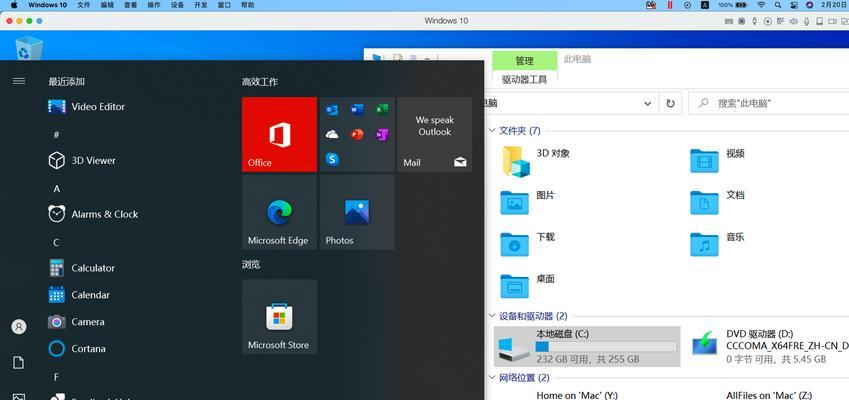Select the 视频 folder
849x400 pixels.
718,160
